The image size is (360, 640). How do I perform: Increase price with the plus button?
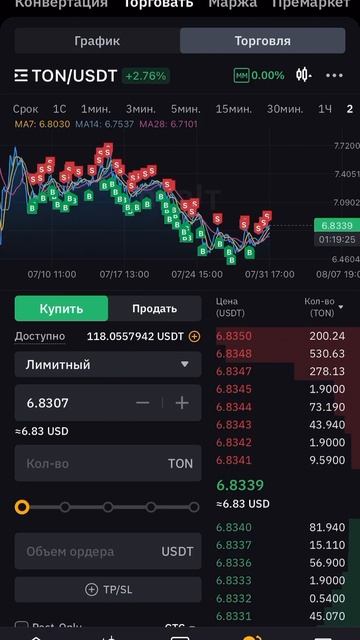pyautogui.click(x=182, y=403)
